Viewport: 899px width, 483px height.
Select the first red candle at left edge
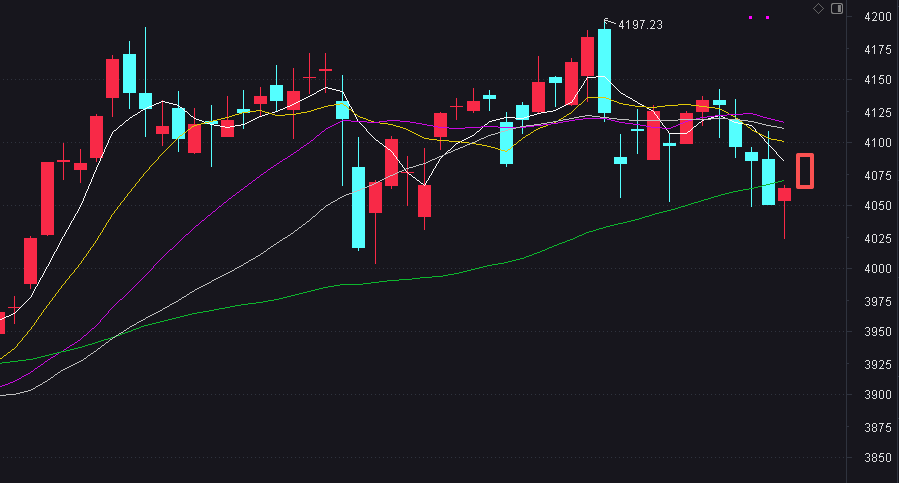tap(2, 322)
